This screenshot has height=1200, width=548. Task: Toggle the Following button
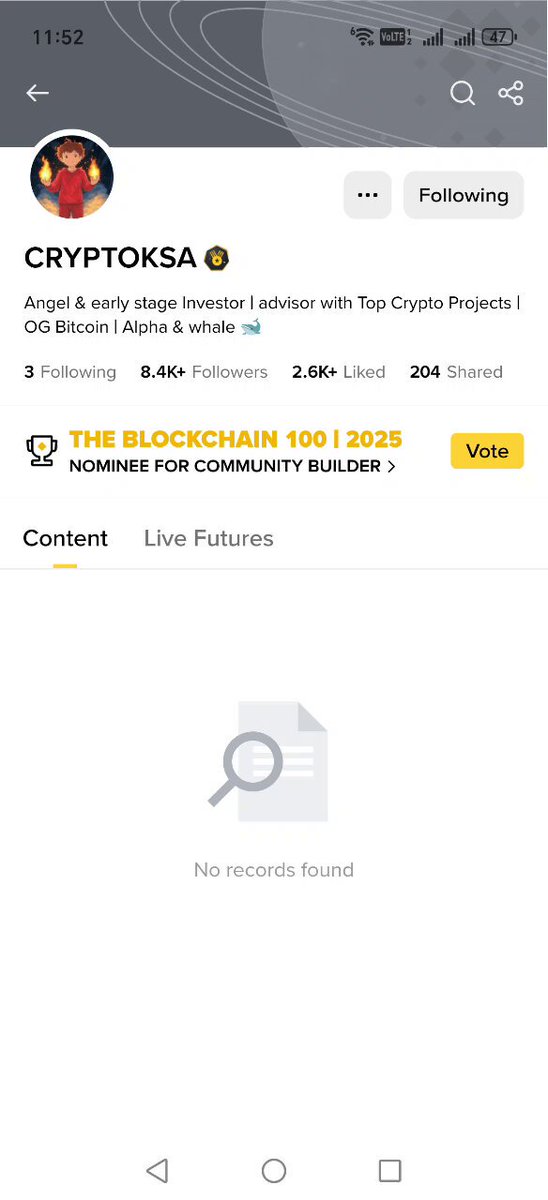pyautogui.click(x=464, y=195)
